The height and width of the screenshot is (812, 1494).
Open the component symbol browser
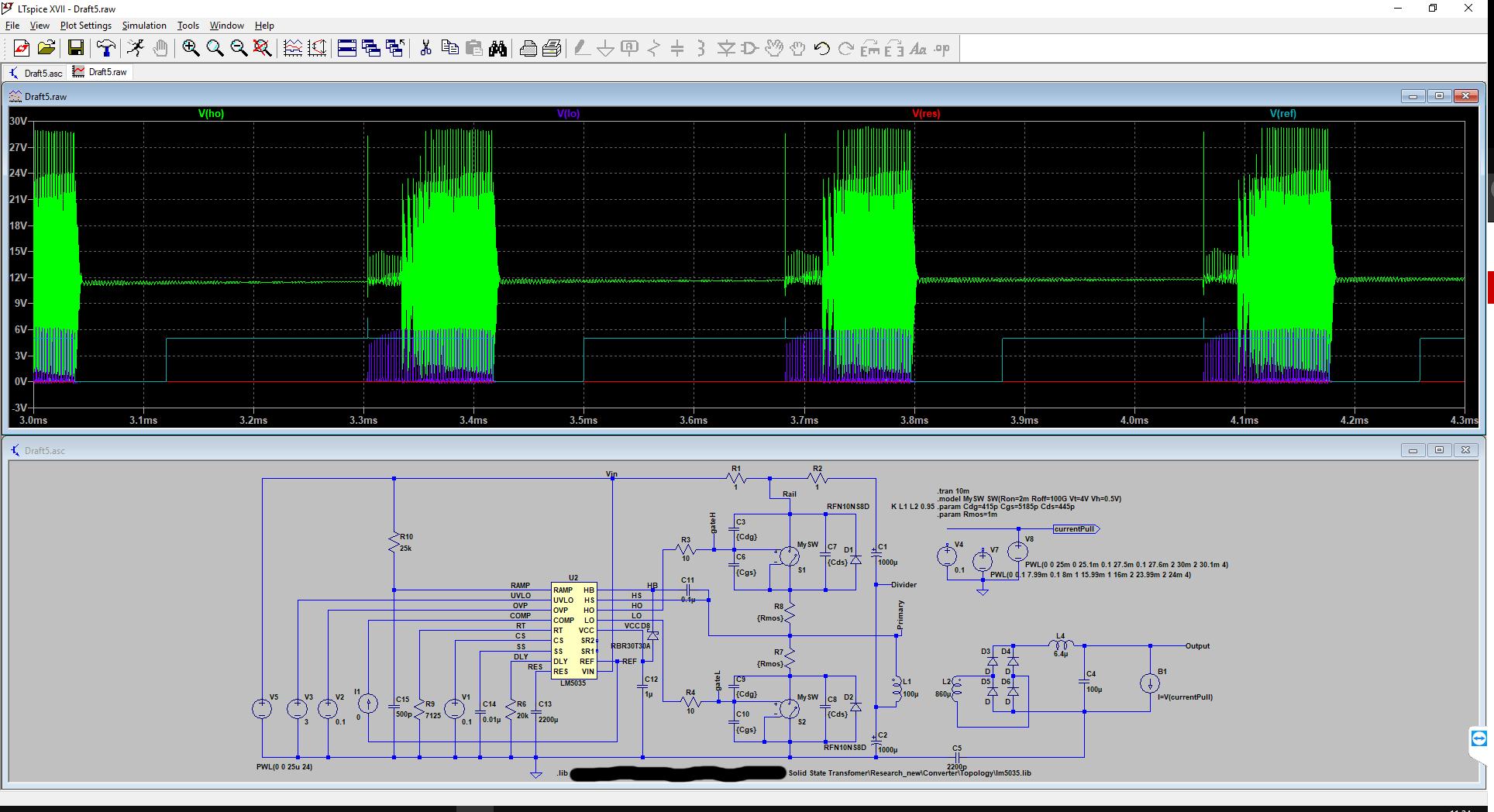[749, 48]
